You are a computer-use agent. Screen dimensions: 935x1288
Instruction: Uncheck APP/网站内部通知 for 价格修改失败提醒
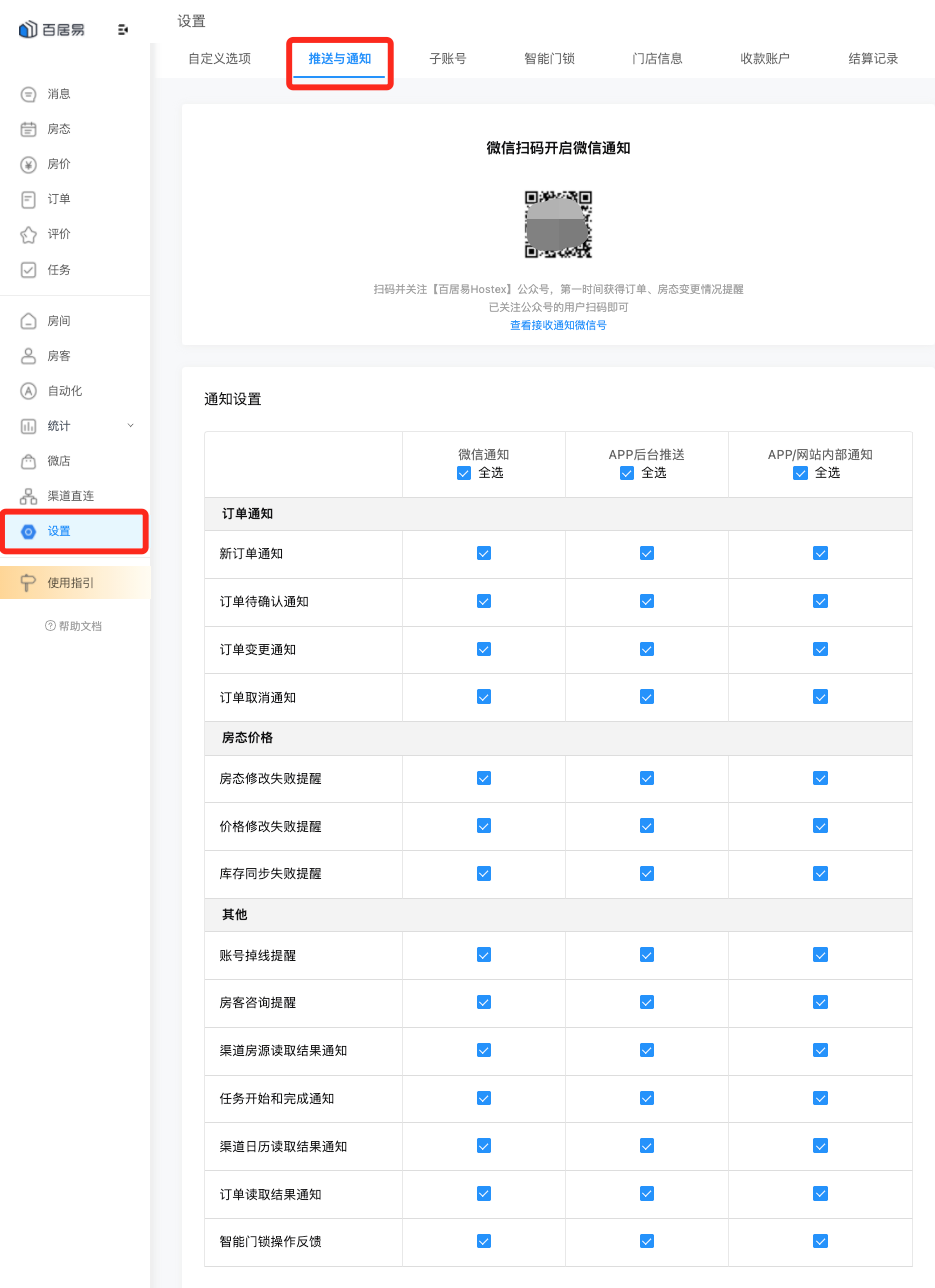(821, 826)
